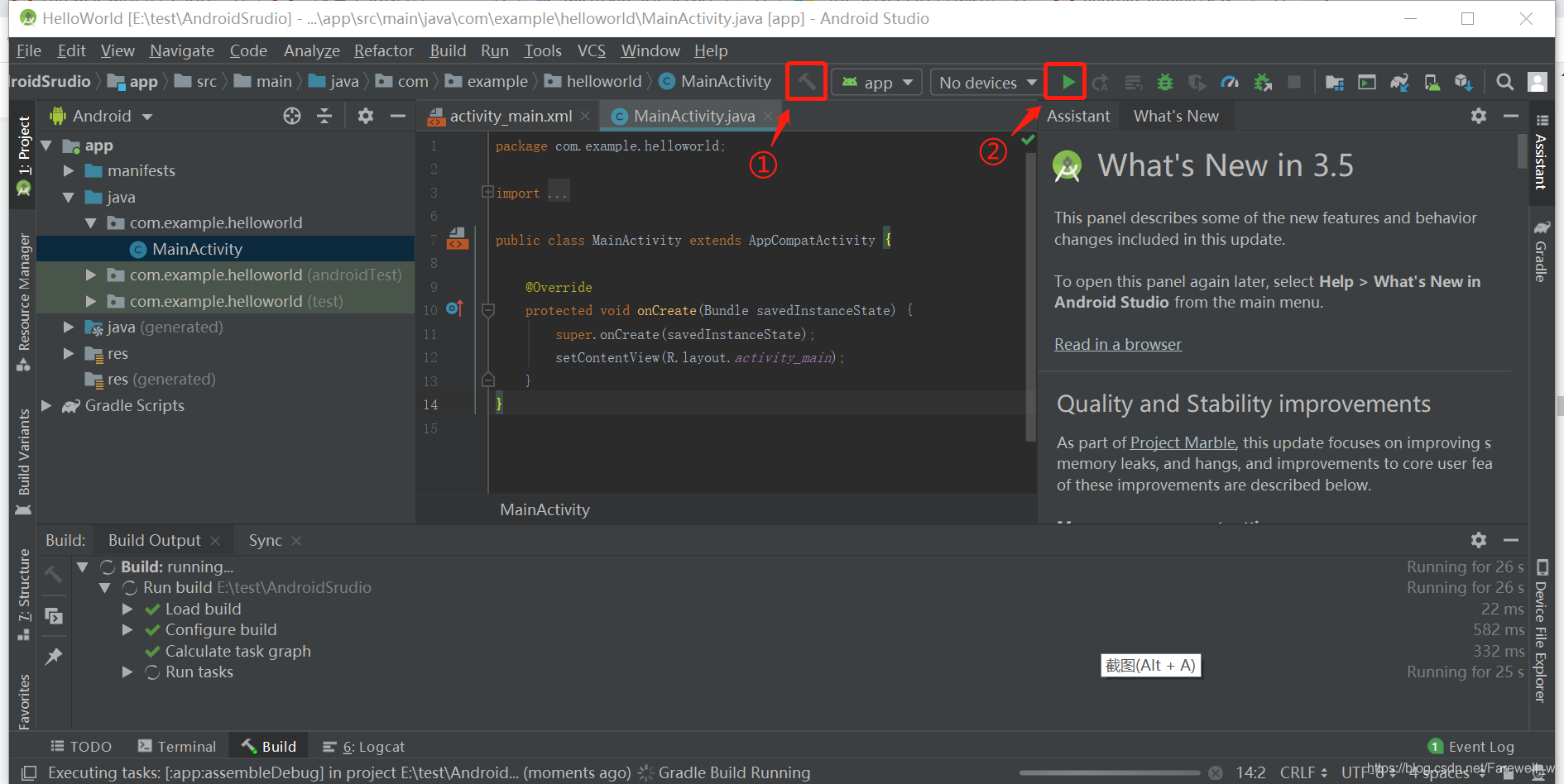1564x784 pixels.
Task: Open the Android profiler gauge icon
Action: (1230, 82)
